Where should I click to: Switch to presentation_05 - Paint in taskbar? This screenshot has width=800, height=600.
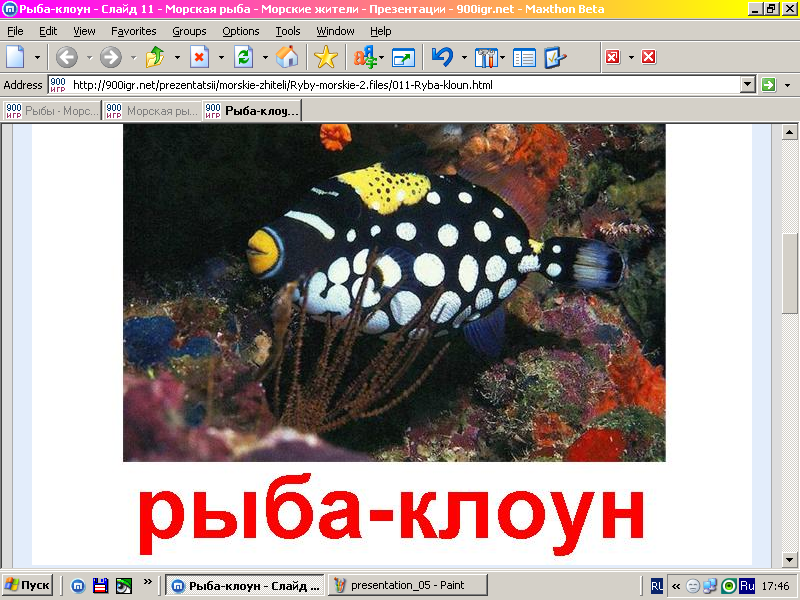tap(408, 585)
